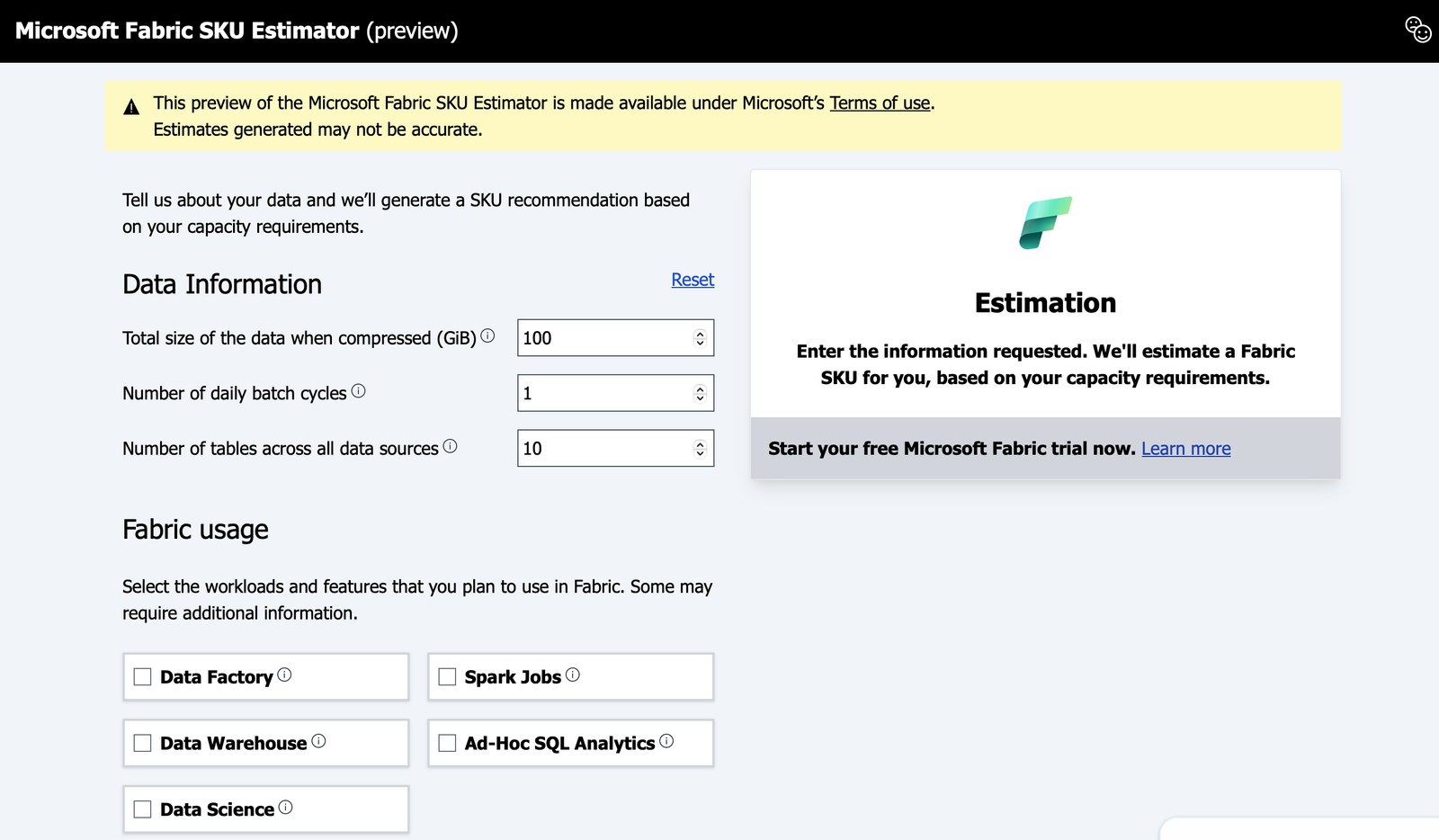1439x840 pixels.
Task: Open the Terms of use link
Action: 880,103
